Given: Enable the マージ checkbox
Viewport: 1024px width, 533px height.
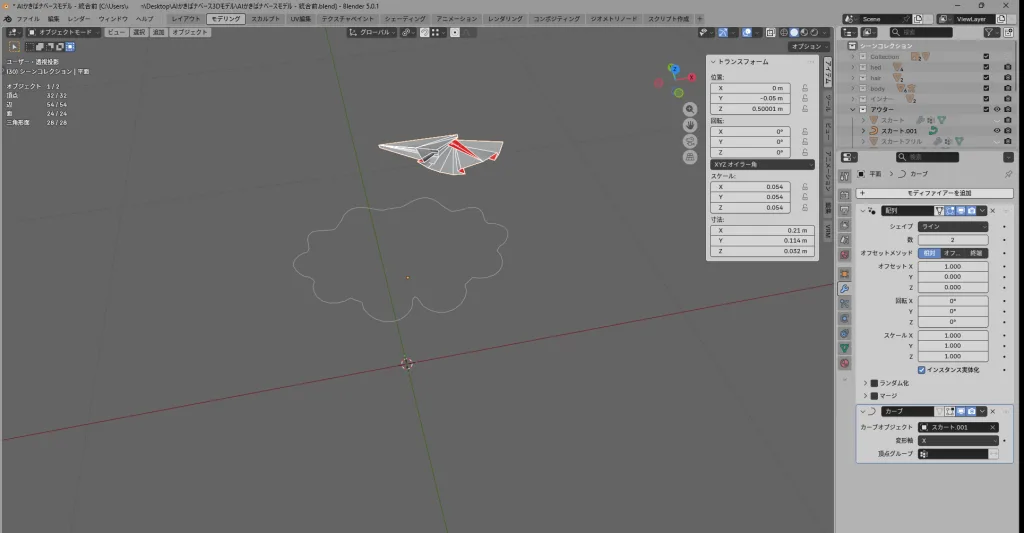Looking at the screenshot, I should [x=874, y=396].
